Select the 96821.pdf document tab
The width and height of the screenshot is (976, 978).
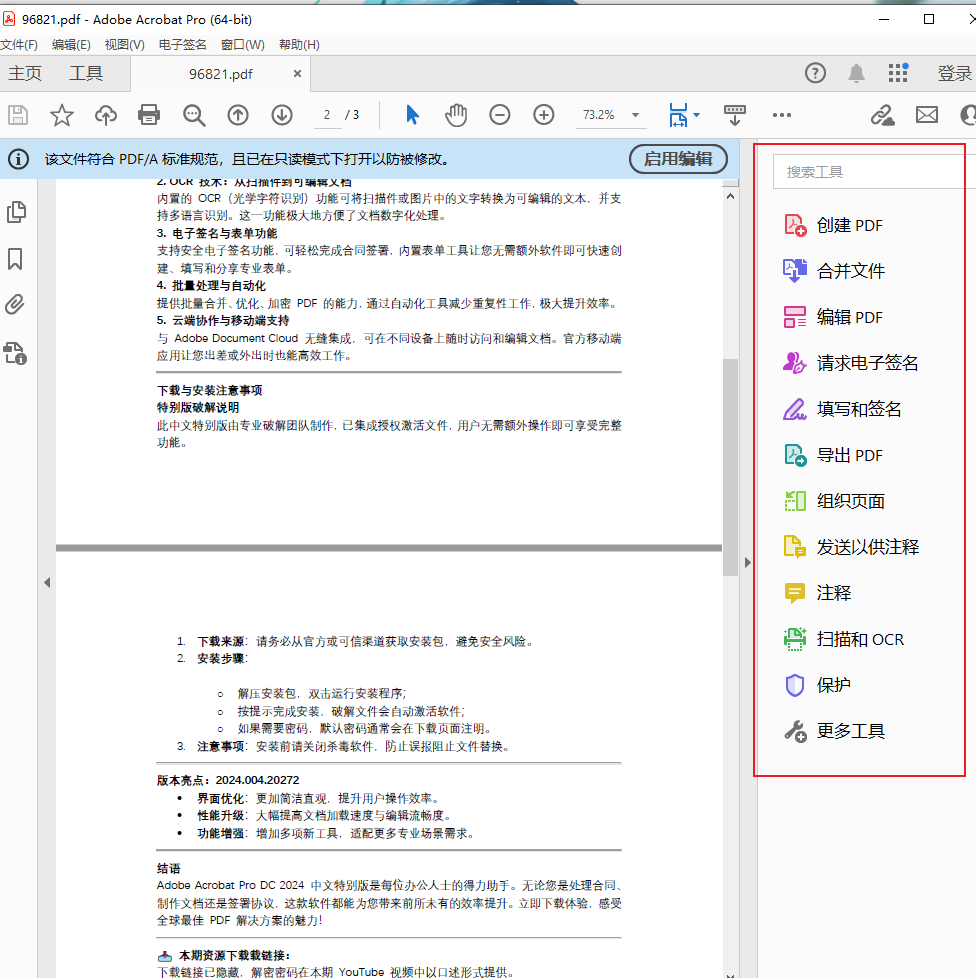221,74
